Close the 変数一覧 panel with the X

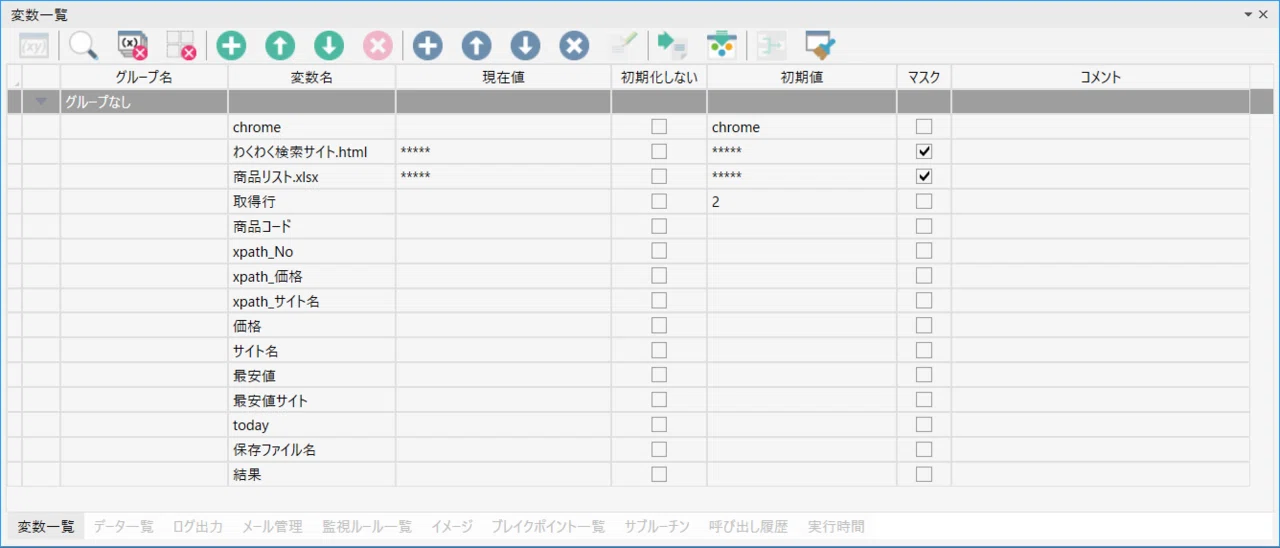coord(1264,15)
